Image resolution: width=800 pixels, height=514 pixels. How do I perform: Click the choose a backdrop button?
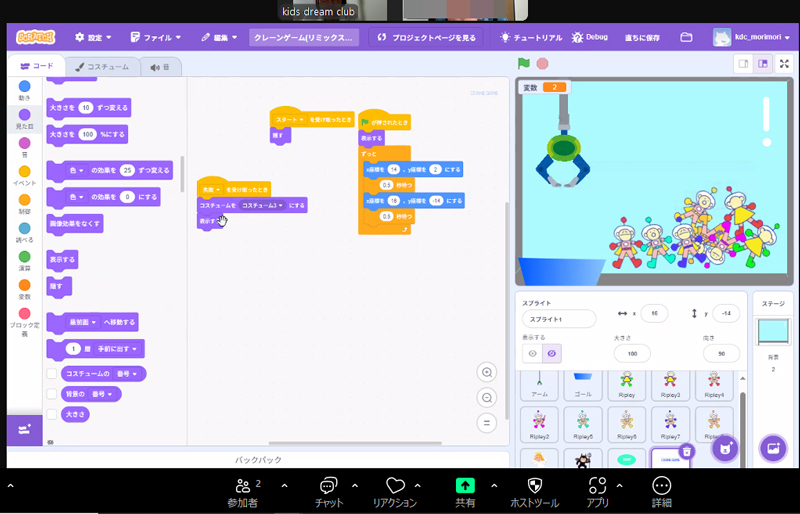pos(773,449)
